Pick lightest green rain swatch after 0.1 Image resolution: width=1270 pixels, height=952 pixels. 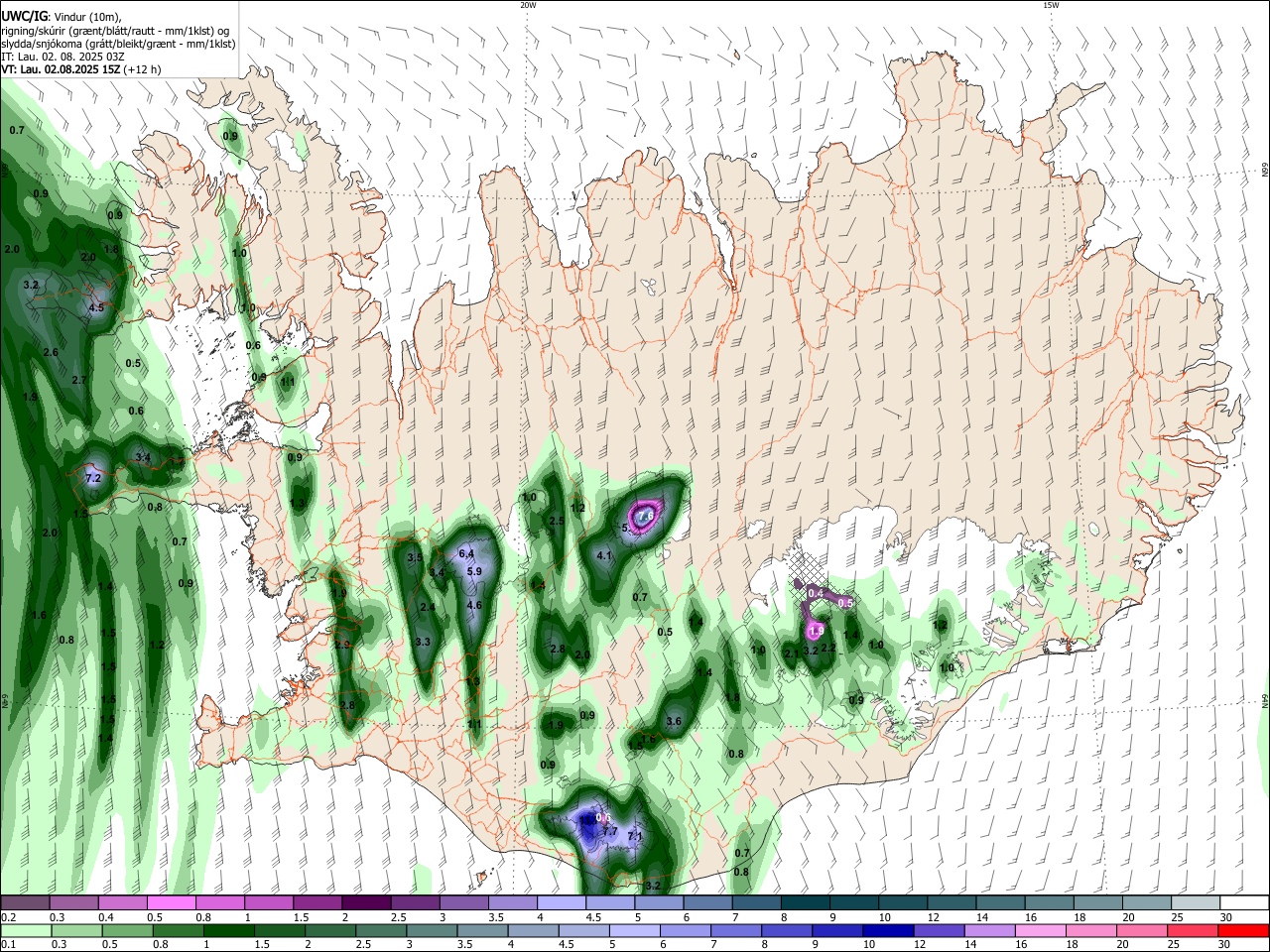click(x=25, y=930)
